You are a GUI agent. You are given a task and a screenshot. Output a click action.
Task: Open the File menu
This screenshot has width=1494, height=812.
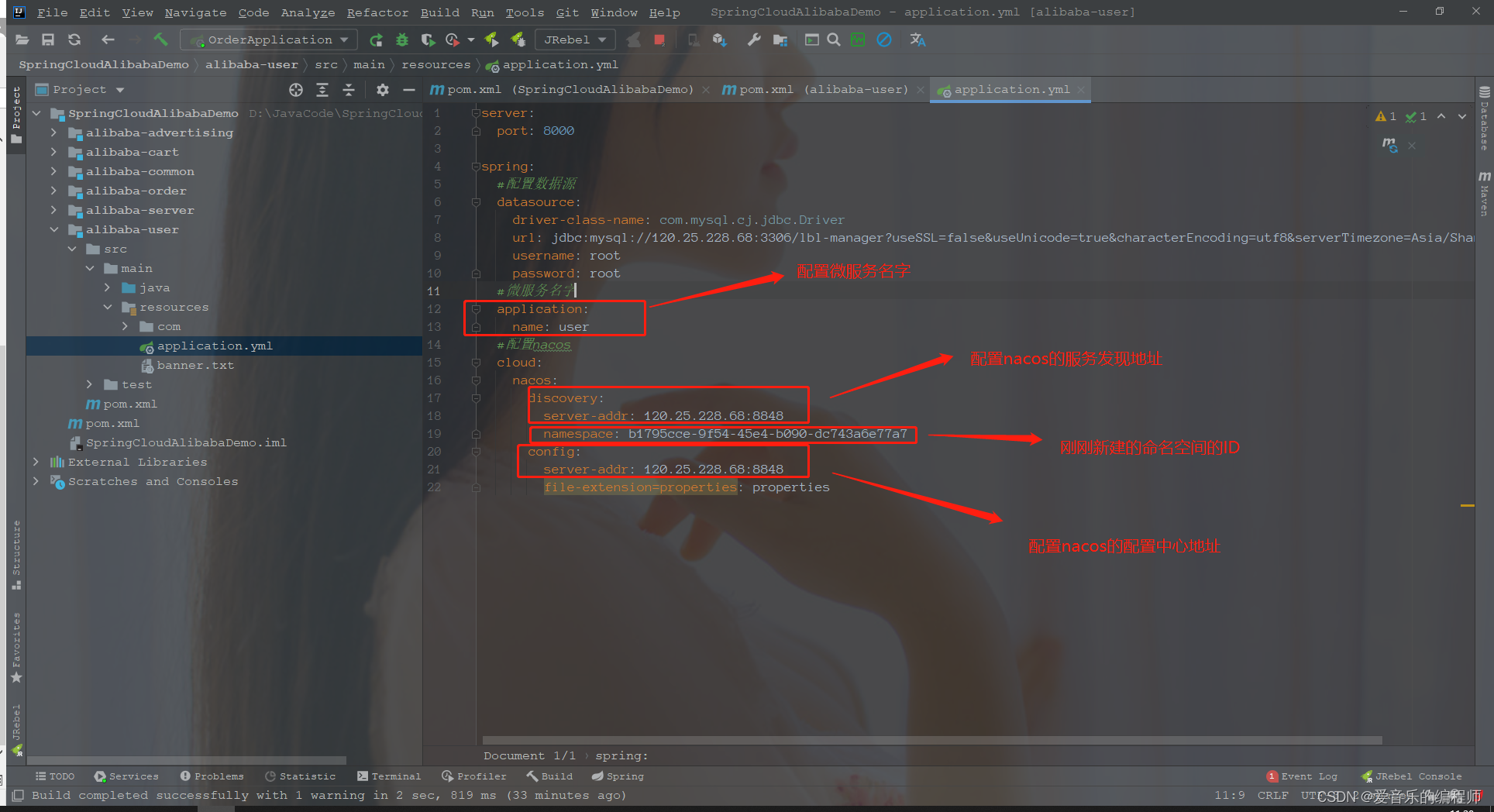pyautogui.click(x=52, y=12)
